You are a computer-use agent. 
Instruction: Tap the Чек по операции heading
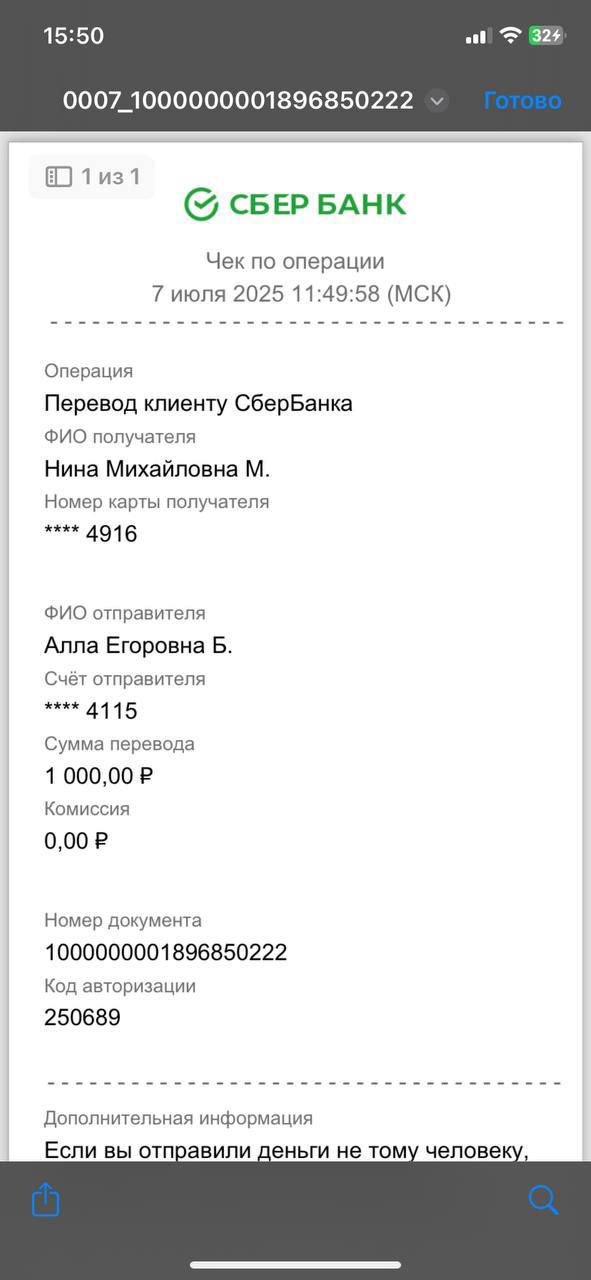click(x=295, y=261)
